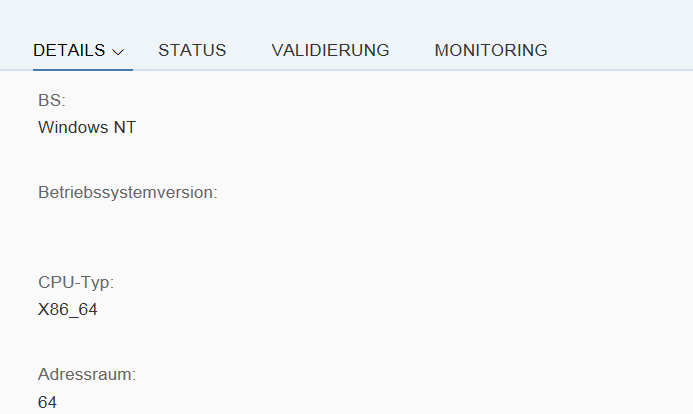Open the VALIDIERUNG tab
The width and height of the screenshot is (693, 414).
point(330,50)
